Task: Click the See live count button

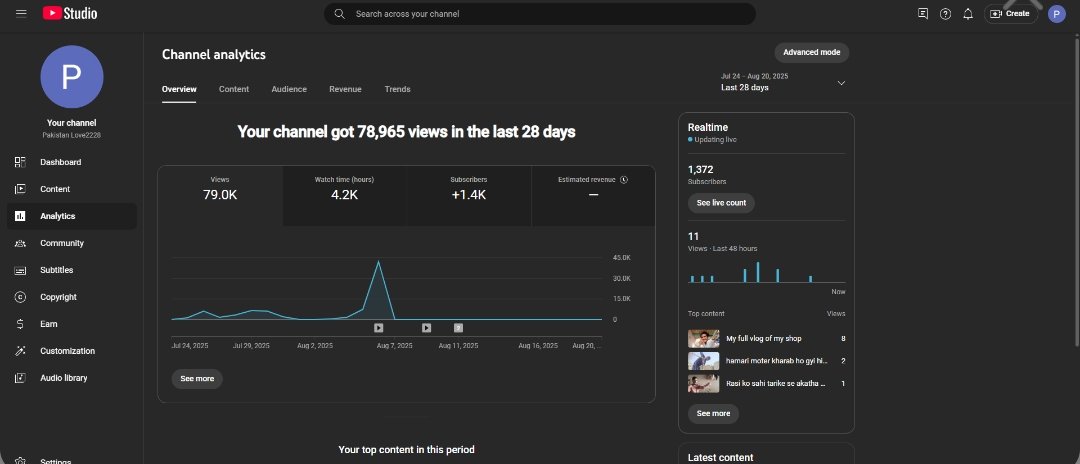Action: click(x=720, y=203)
